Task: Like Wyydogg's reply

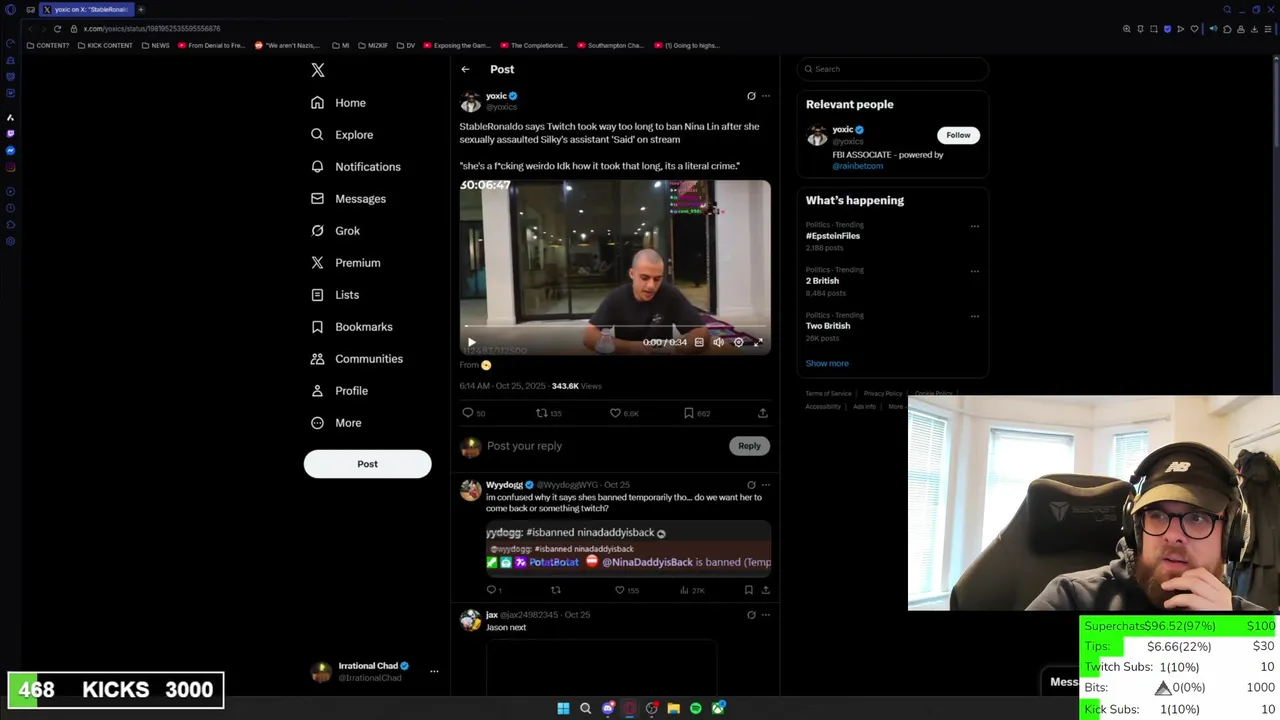Action: coord(619,590)
